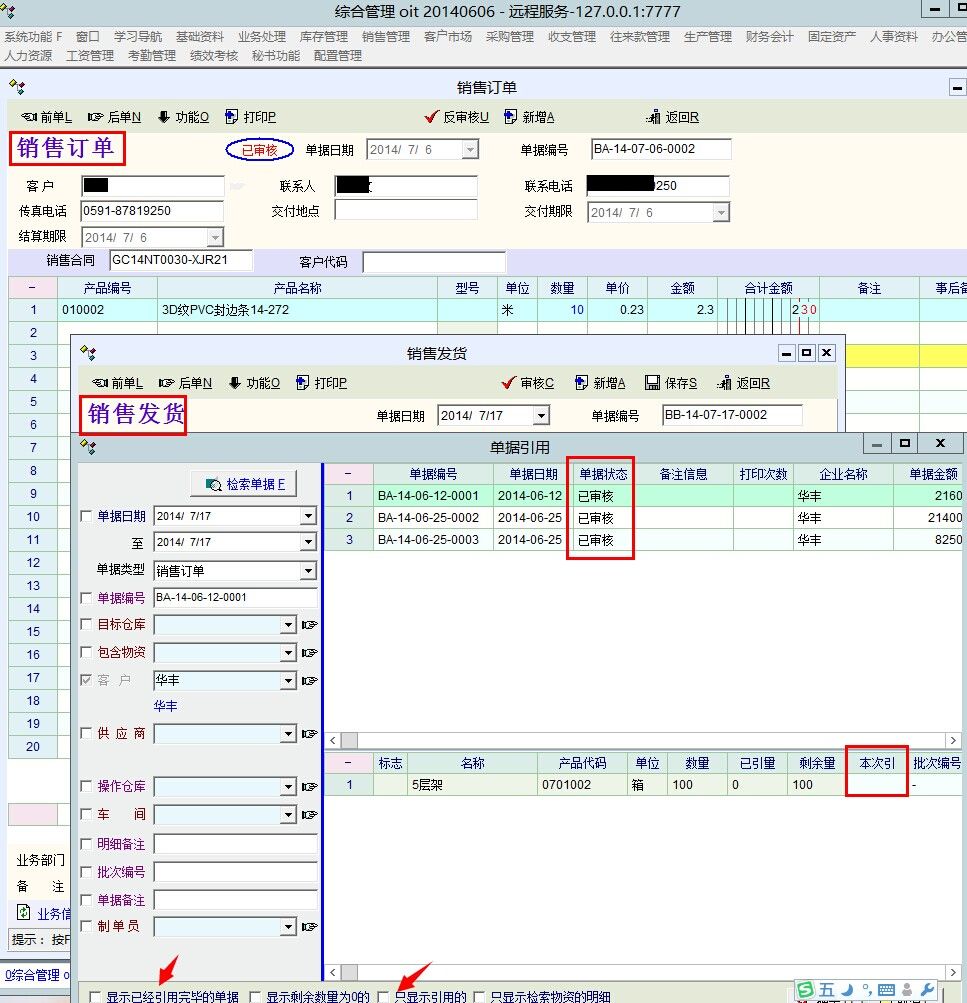
Task: Click the 保存S save icon in 销售发货
Action: (x=652, y=383)
